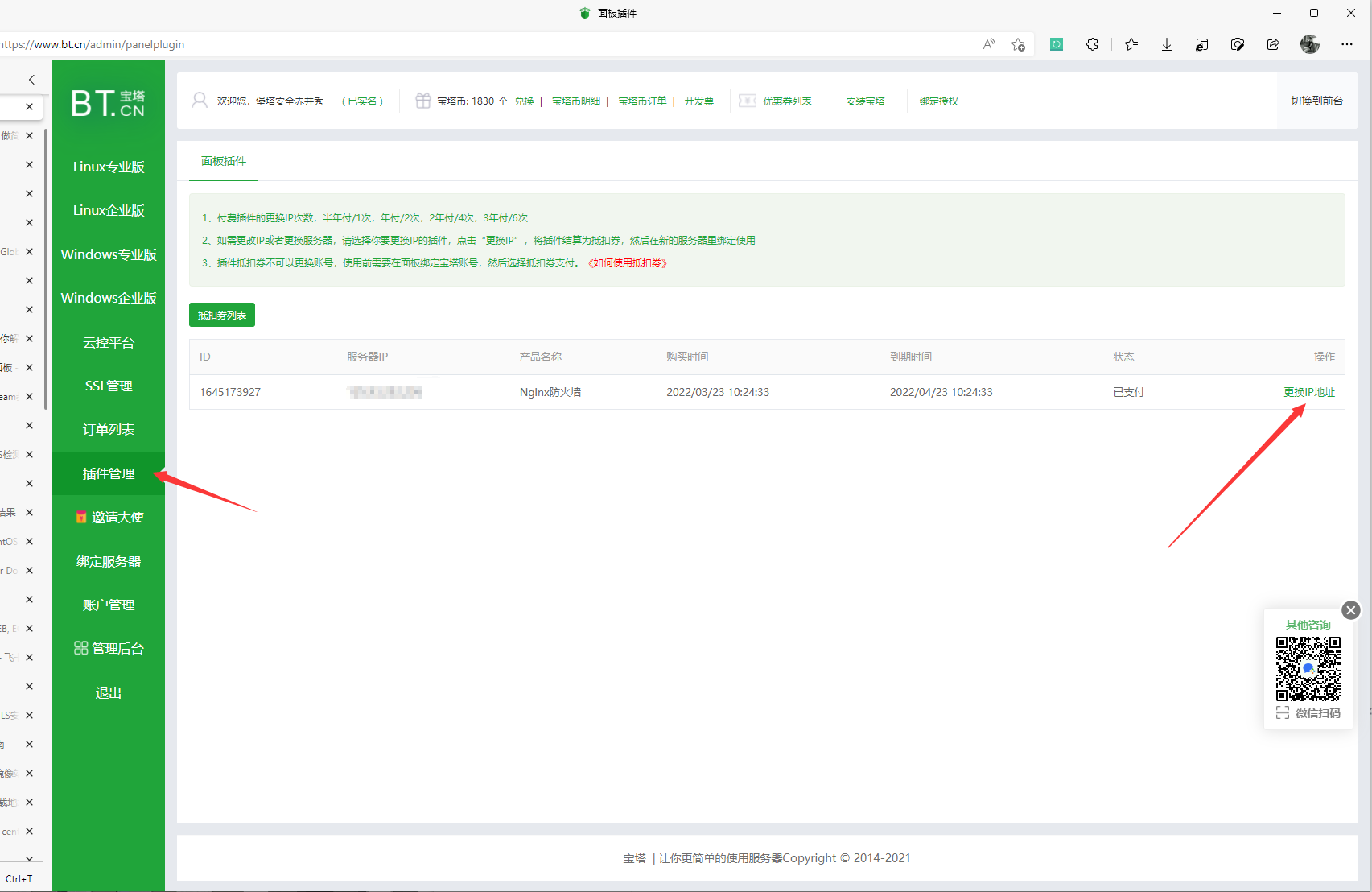This screenshot has width=1372, height=892.
Task: Open the browser profile avatar
Action: tap(1310, 44)
